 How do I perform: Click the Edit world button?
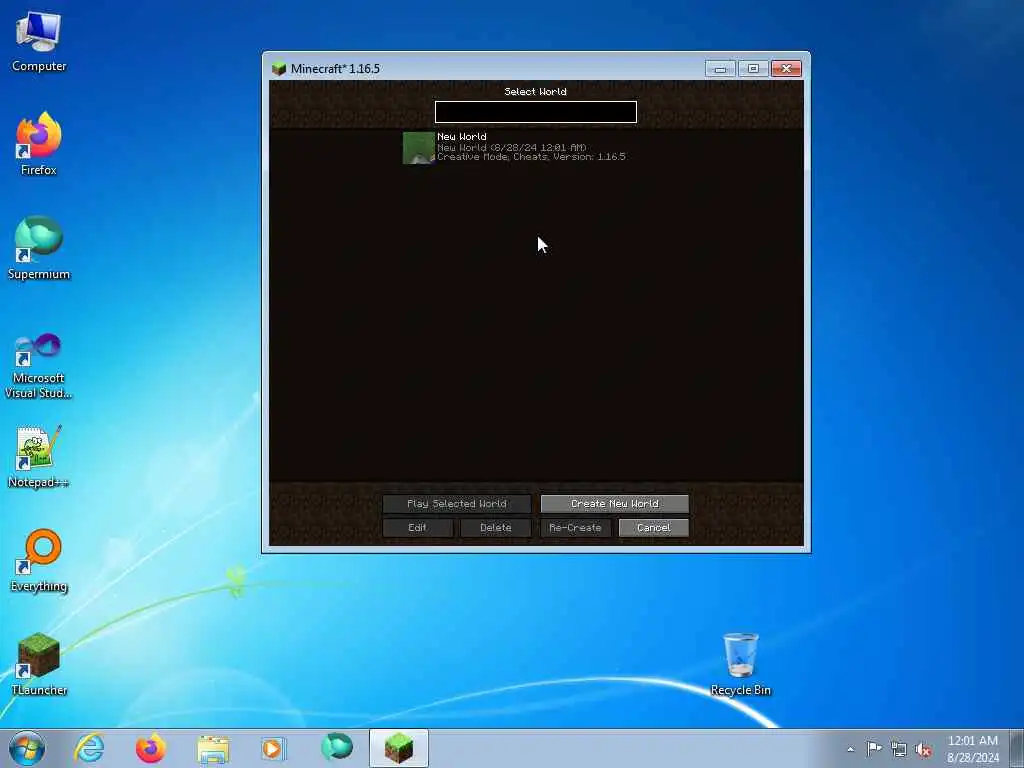[x=417, y=528]
